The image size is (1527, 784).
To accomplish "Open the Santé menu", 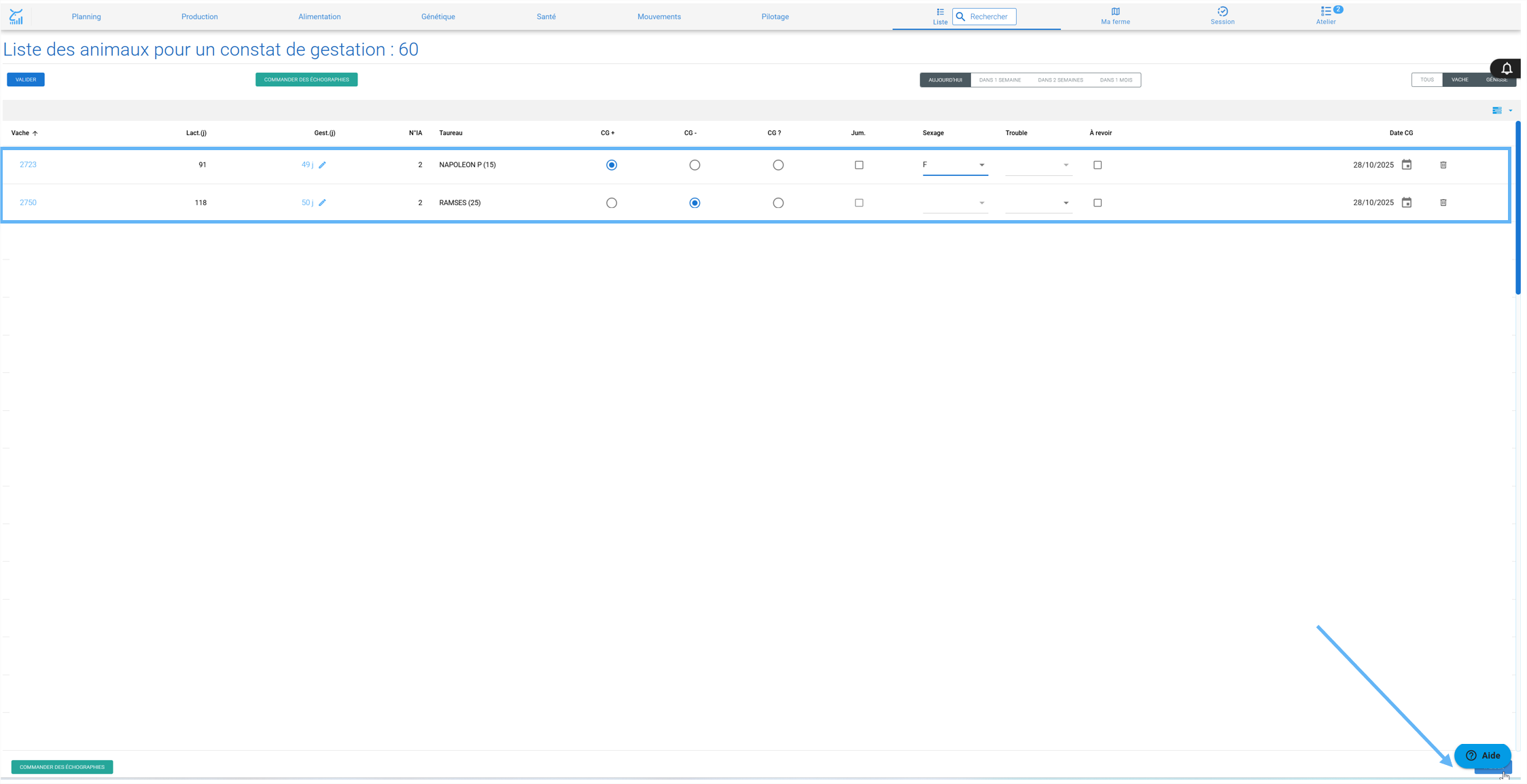I will pos(546,17).
